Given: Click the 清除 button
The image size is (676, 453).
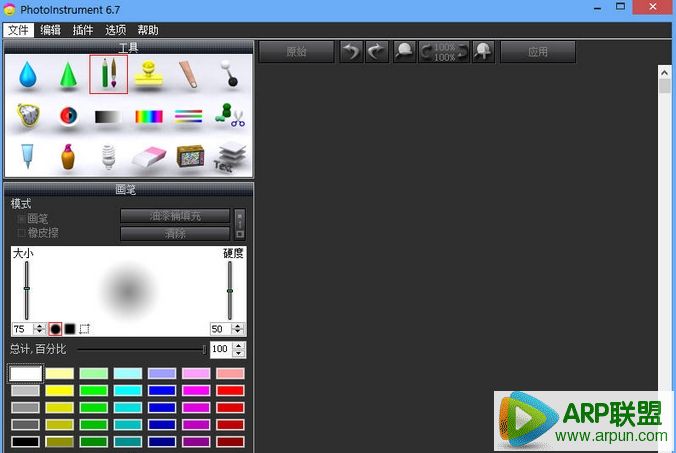Looking at the screenshot, I should (x=175, y=234).
